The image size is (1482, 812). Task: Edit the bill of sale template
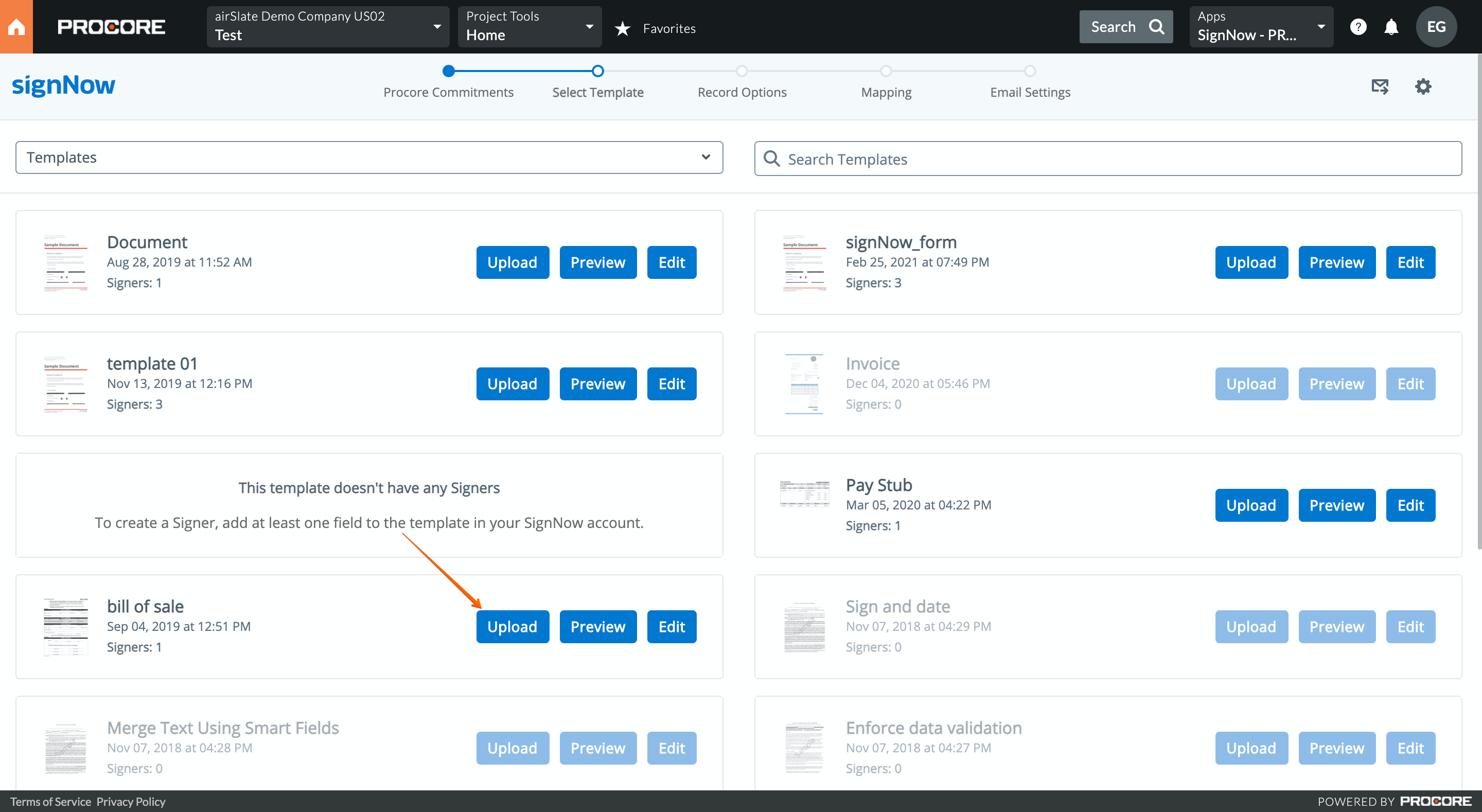(672, 627)
